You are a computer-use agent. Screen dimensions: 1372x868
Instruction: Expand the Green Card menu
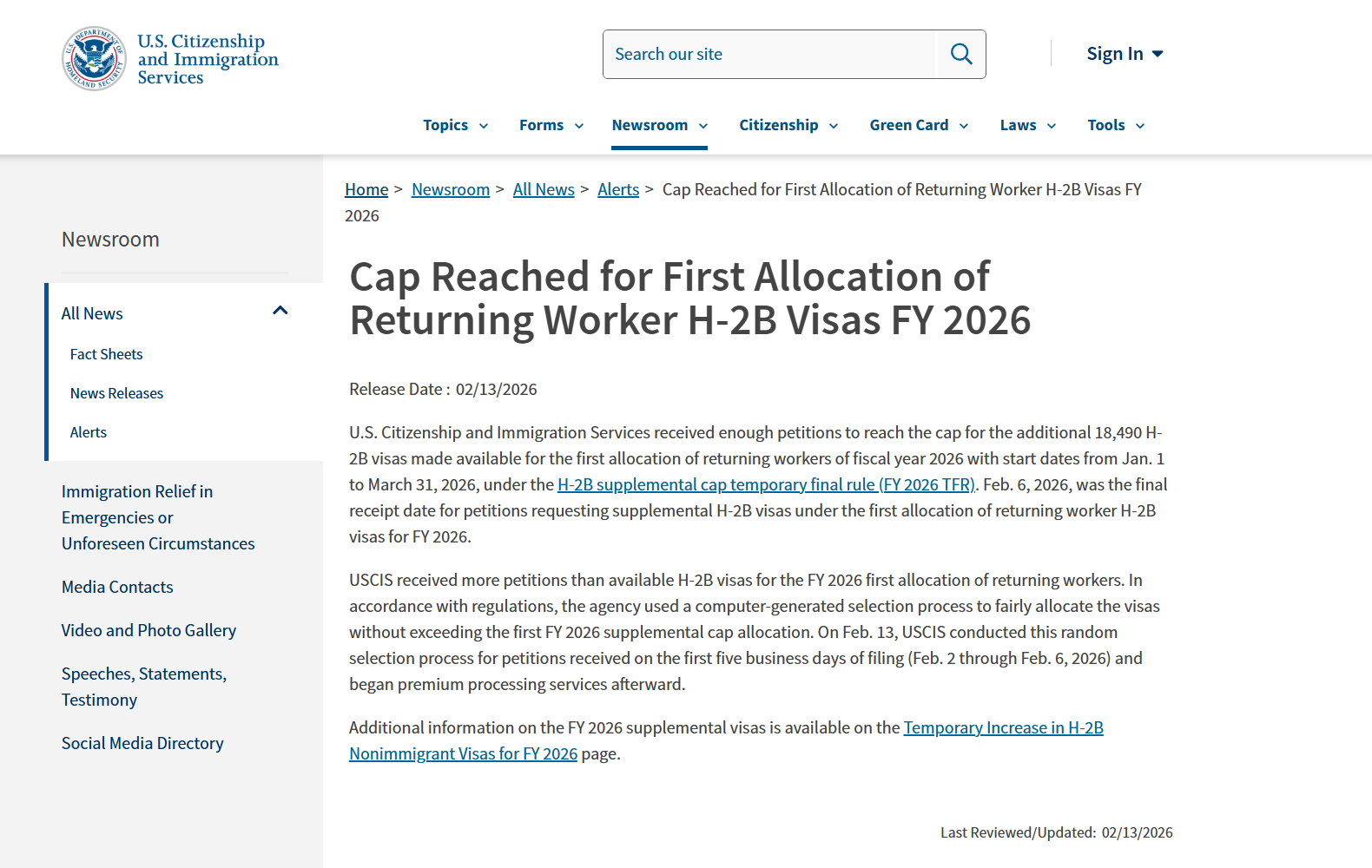918,125
